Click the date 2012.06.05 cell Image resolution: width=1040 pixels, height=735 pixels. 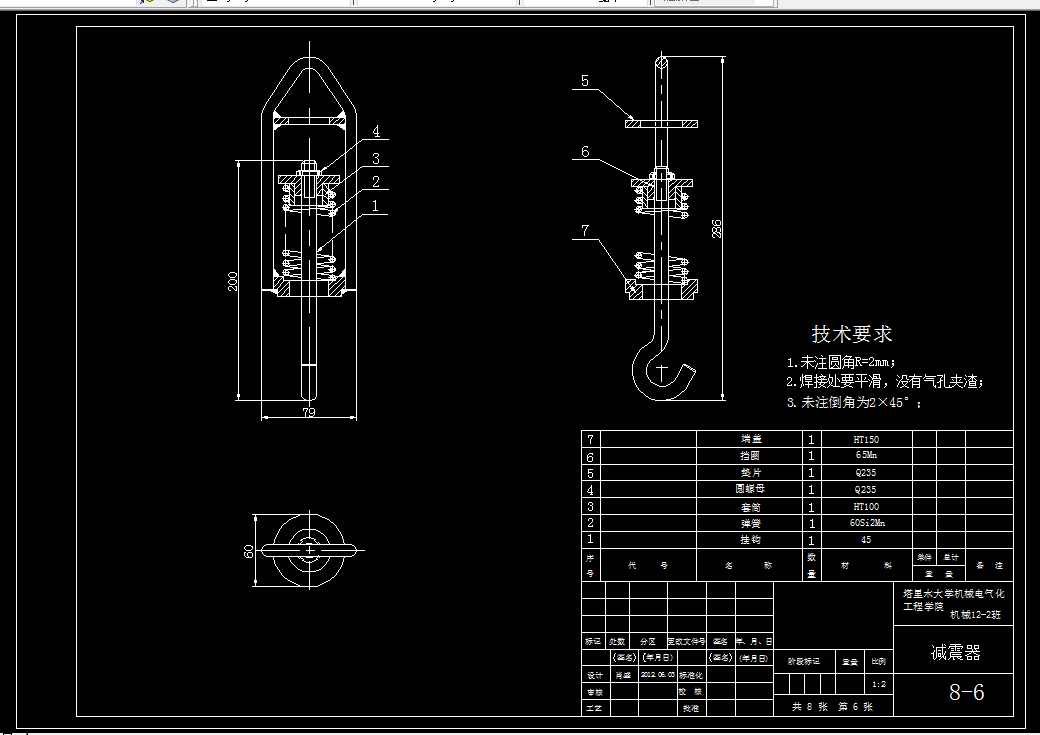(657, 675)
